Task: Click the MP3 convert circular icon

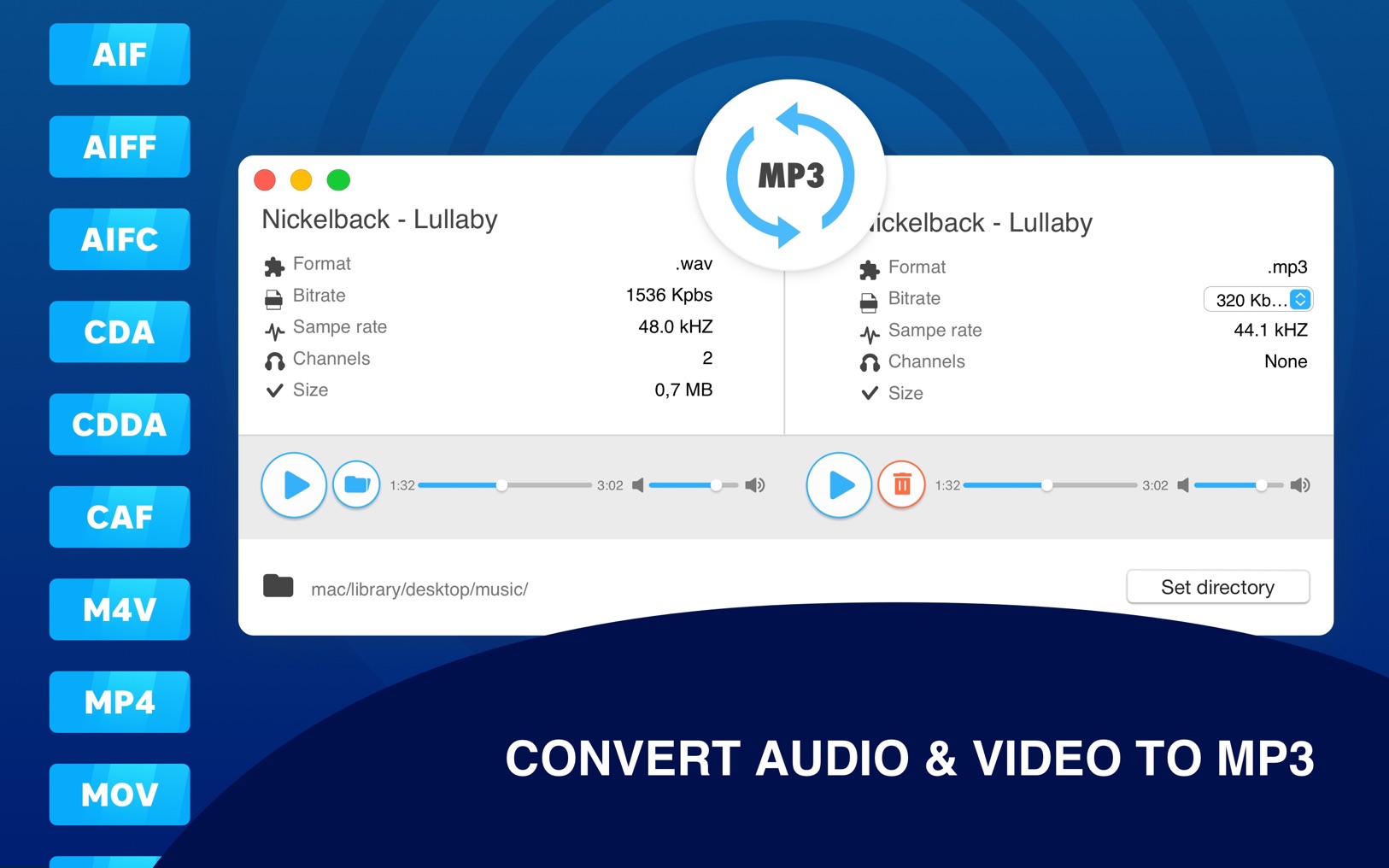Action: tap(790, 175)
